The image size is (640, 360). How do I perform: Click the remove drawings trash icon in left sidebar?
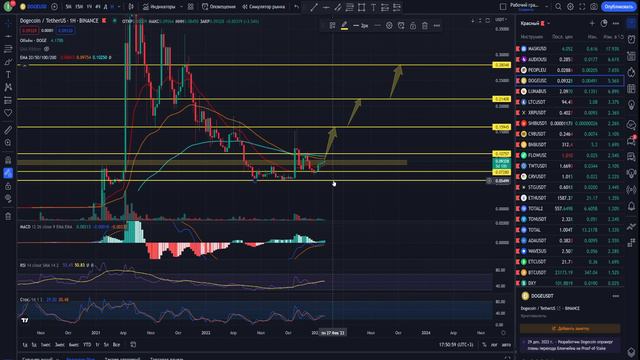8,216
